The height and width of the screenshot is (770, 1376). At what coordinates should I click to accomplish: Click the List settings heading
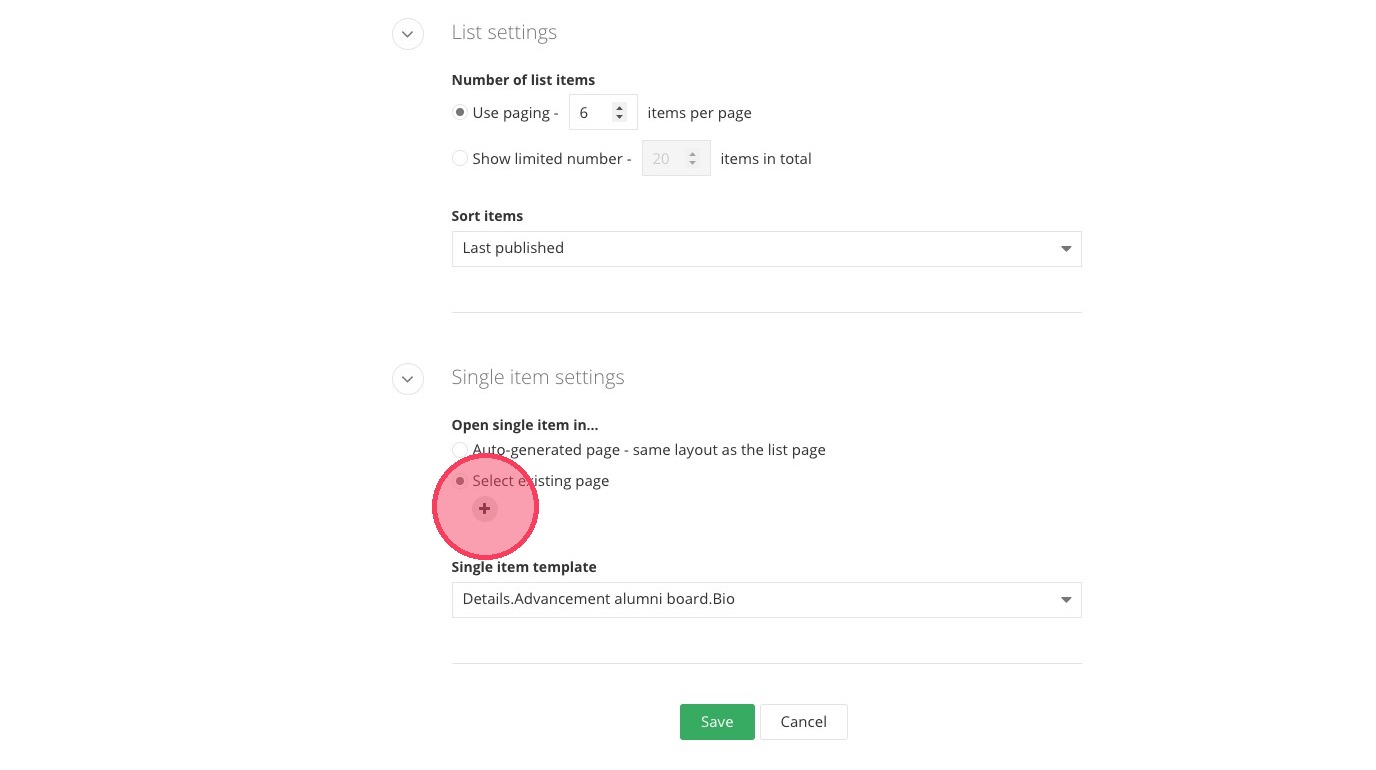point(504,33)
